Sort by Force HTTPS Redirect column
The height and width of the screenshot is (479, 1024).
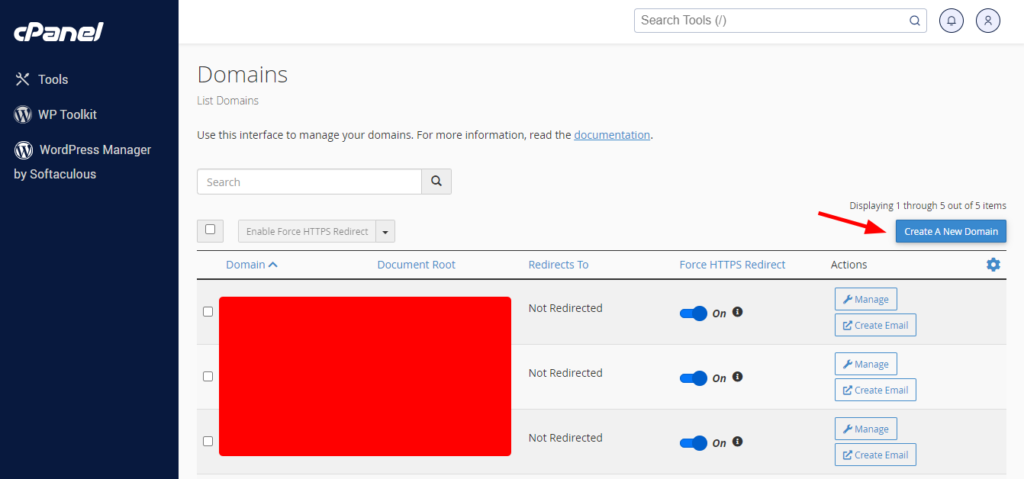[732, 265]
